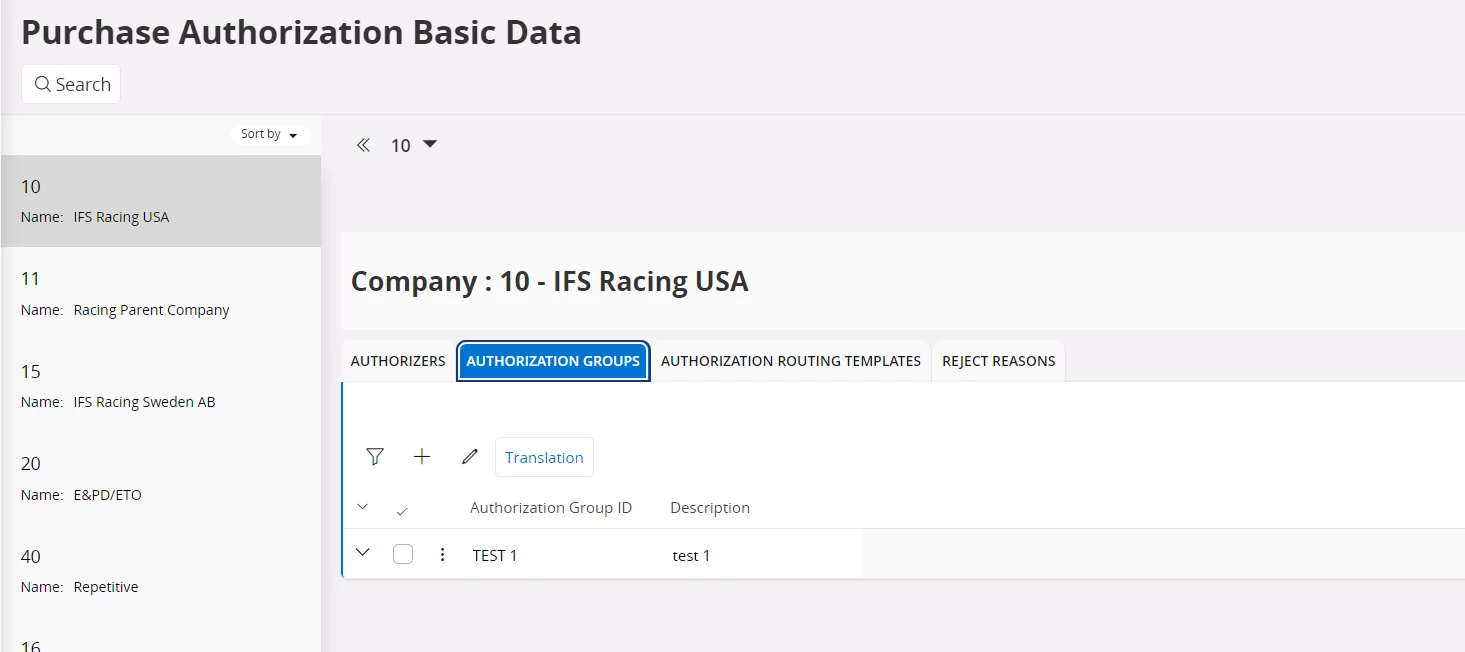
Task: Open the Sort by dropdown
Action: point(270,134)
